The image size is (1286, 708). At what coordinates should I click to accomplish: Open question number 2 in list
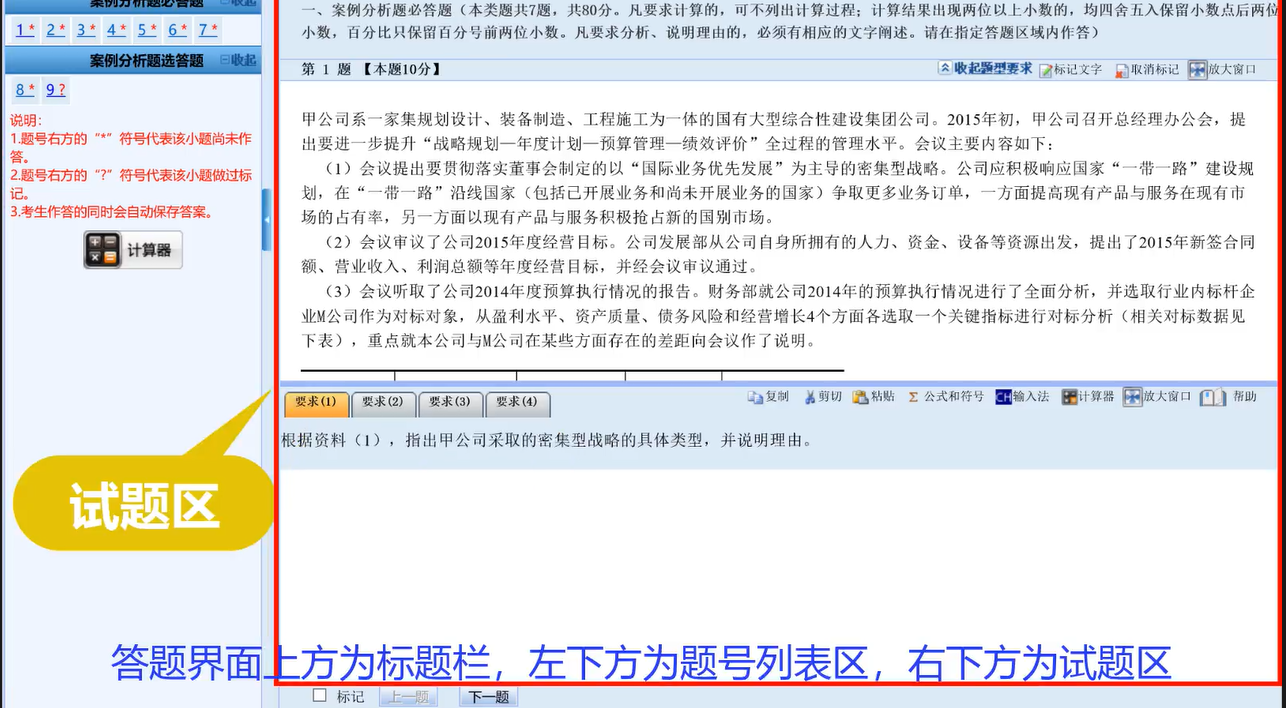click(55, 29)
